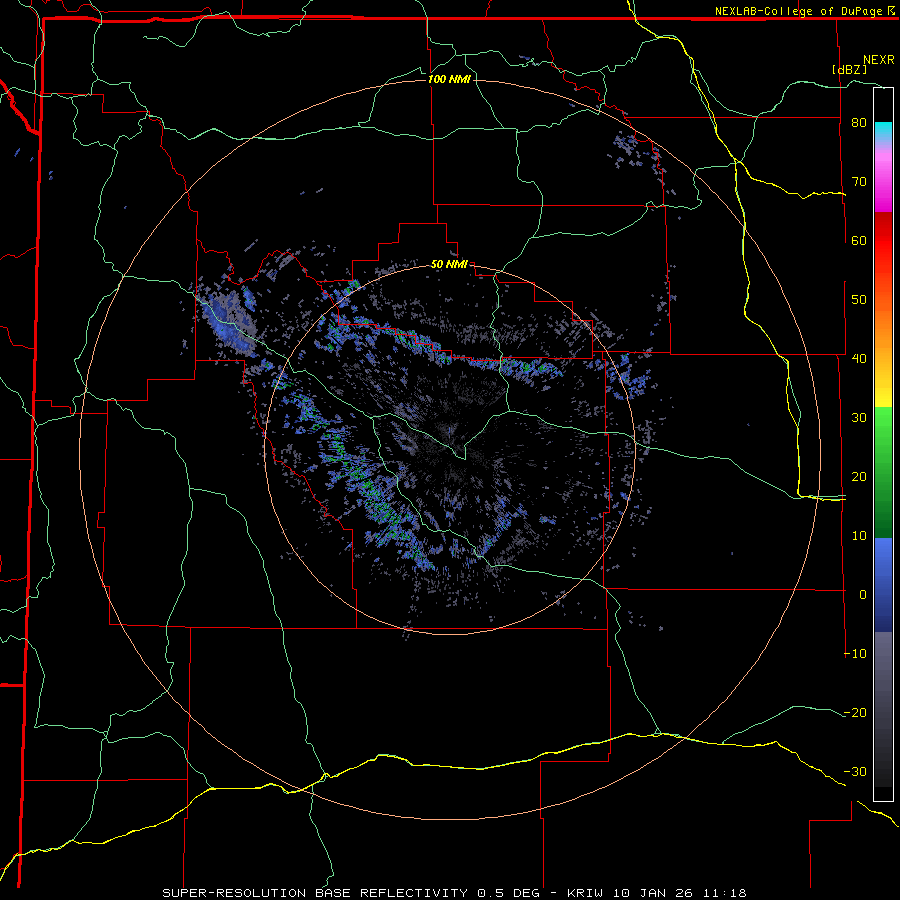
Task: Click the 100 NMI range ring label
Action: click(x=449, y=79)
